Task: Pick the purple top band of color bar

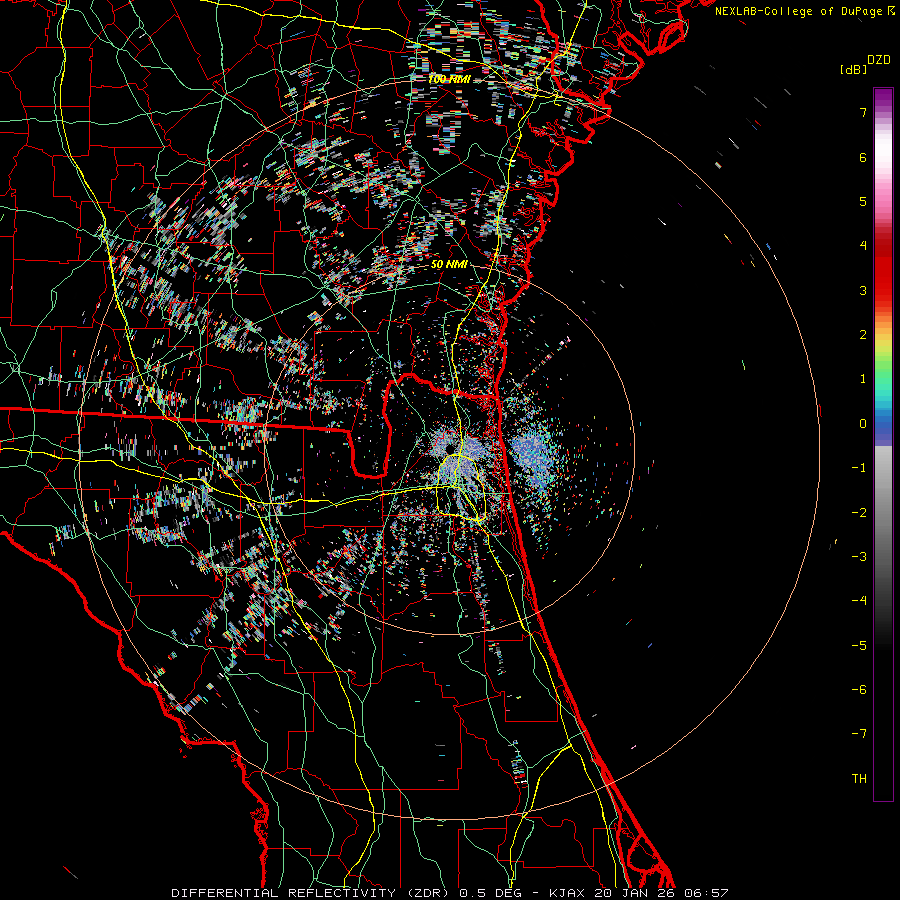Action: (883, 96)
